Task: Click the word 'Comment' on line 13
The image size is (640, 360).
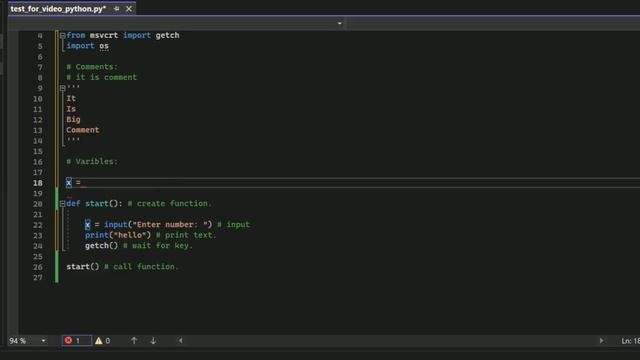Action: click(82, 130)
